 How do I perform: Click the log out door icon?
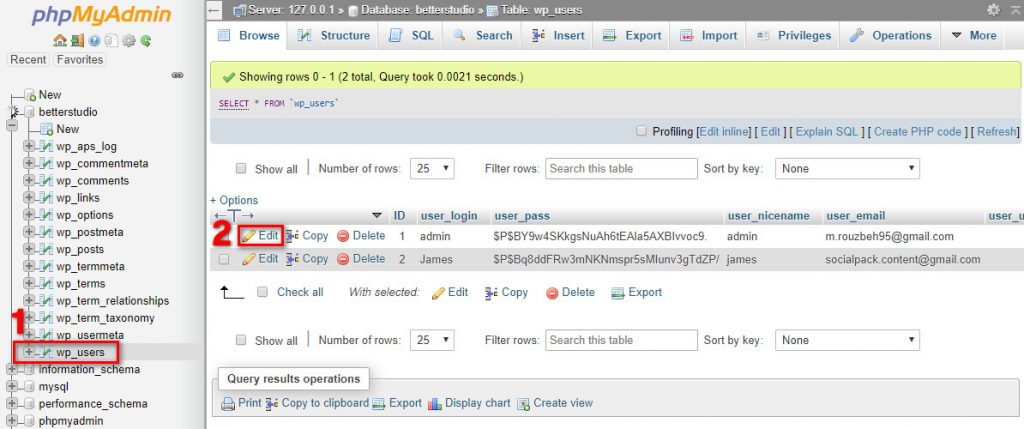(x=77, y=40)
